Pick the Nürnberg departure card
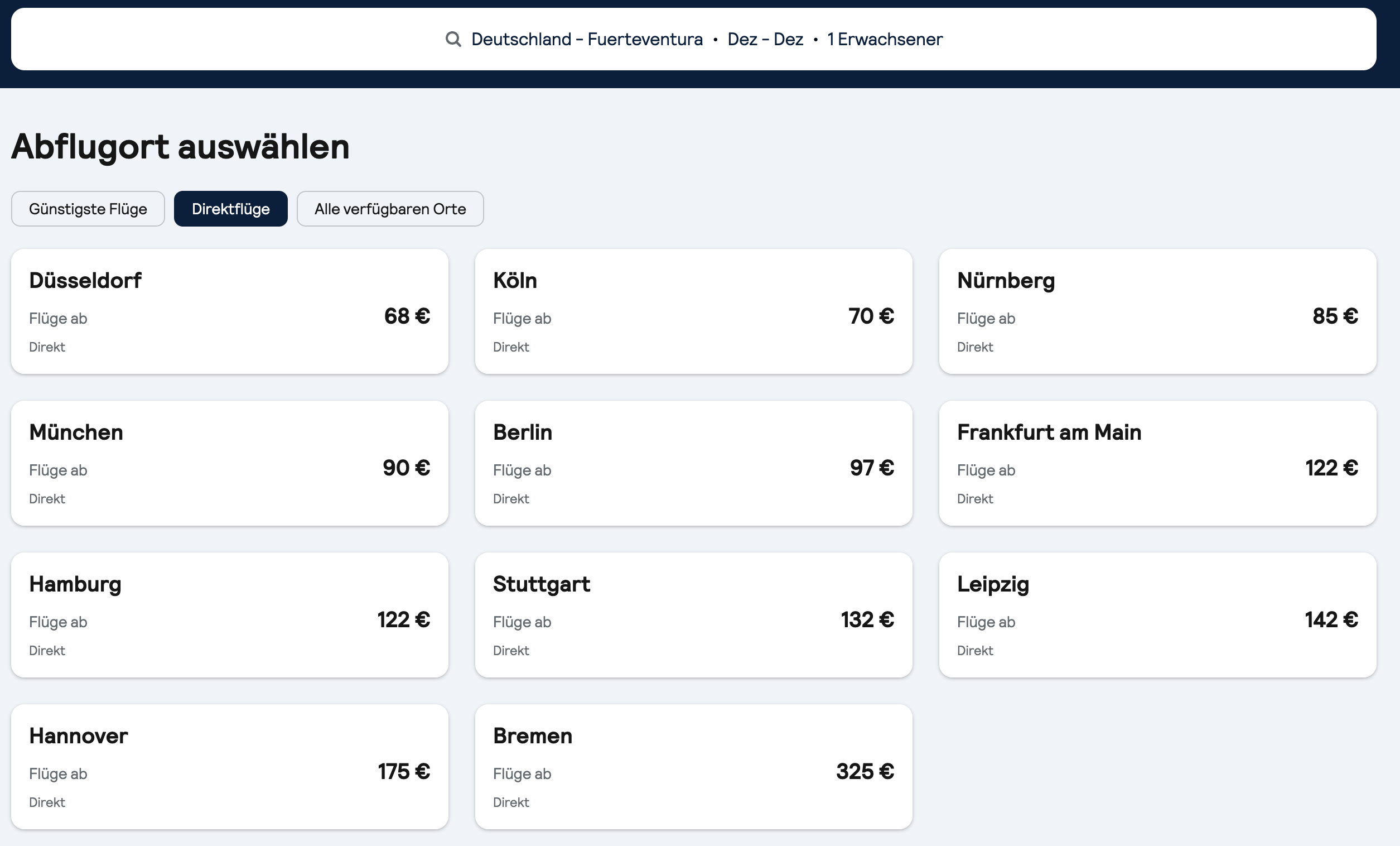This screenshot has height=846, width=1400. [x=1157, y=311]
